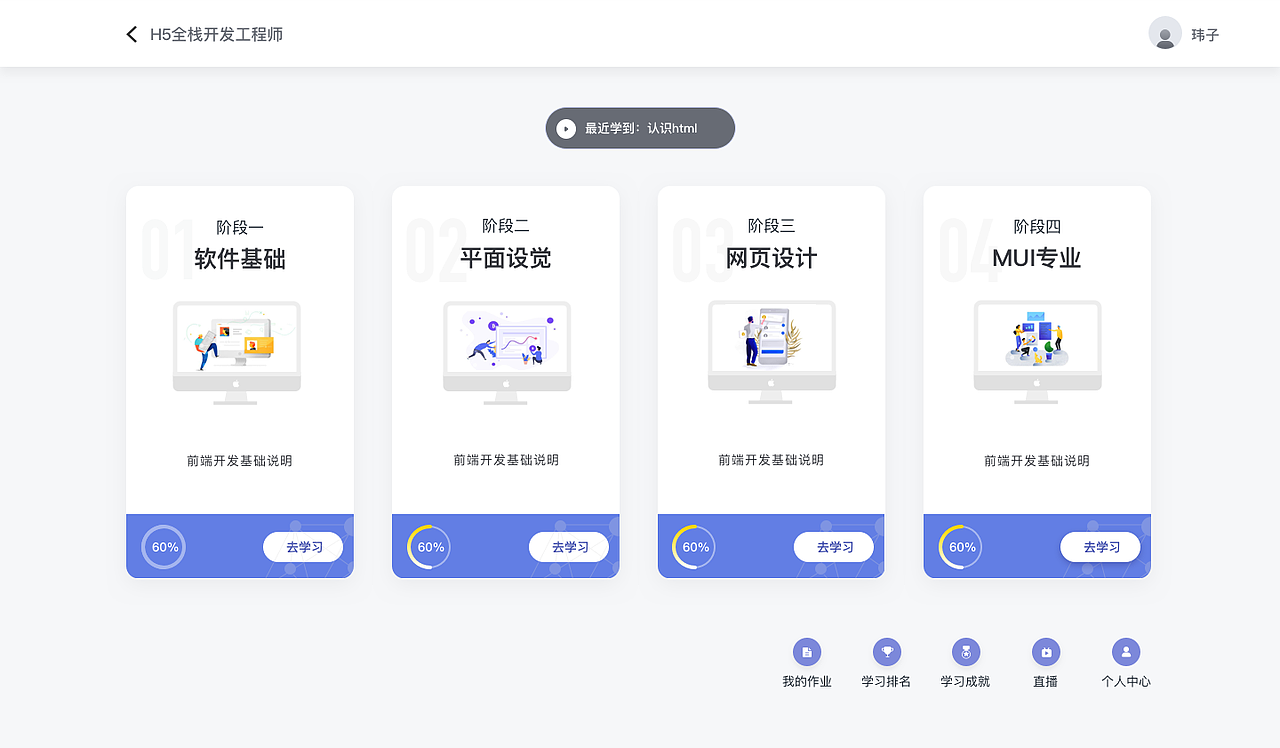Click the 60% progress indicator on stage four
The width and height of the screenshot is (1280, 748).
[960, 547]
